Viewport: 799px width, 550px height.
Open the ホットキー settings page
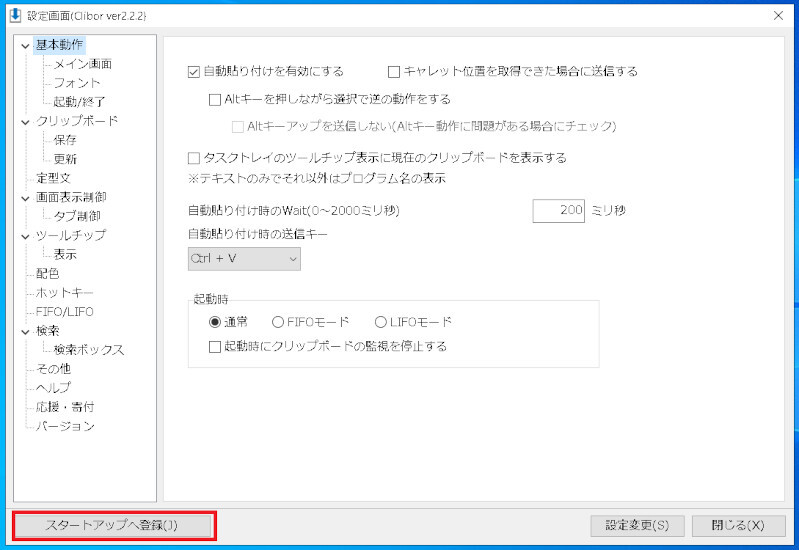tap(65, 293)
